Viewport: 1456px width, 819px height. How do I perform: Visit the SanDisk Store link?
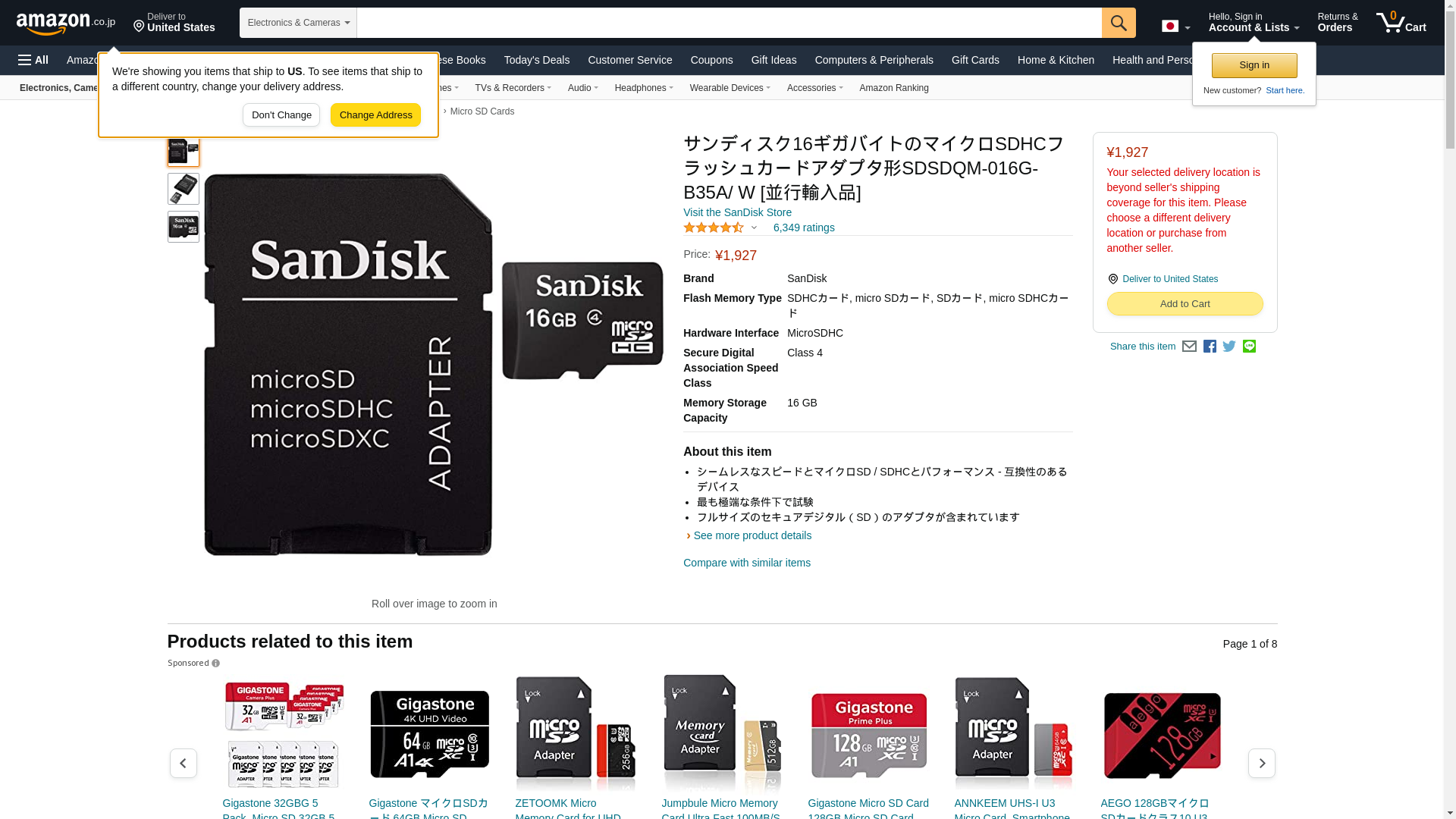(x=737, y=212)
